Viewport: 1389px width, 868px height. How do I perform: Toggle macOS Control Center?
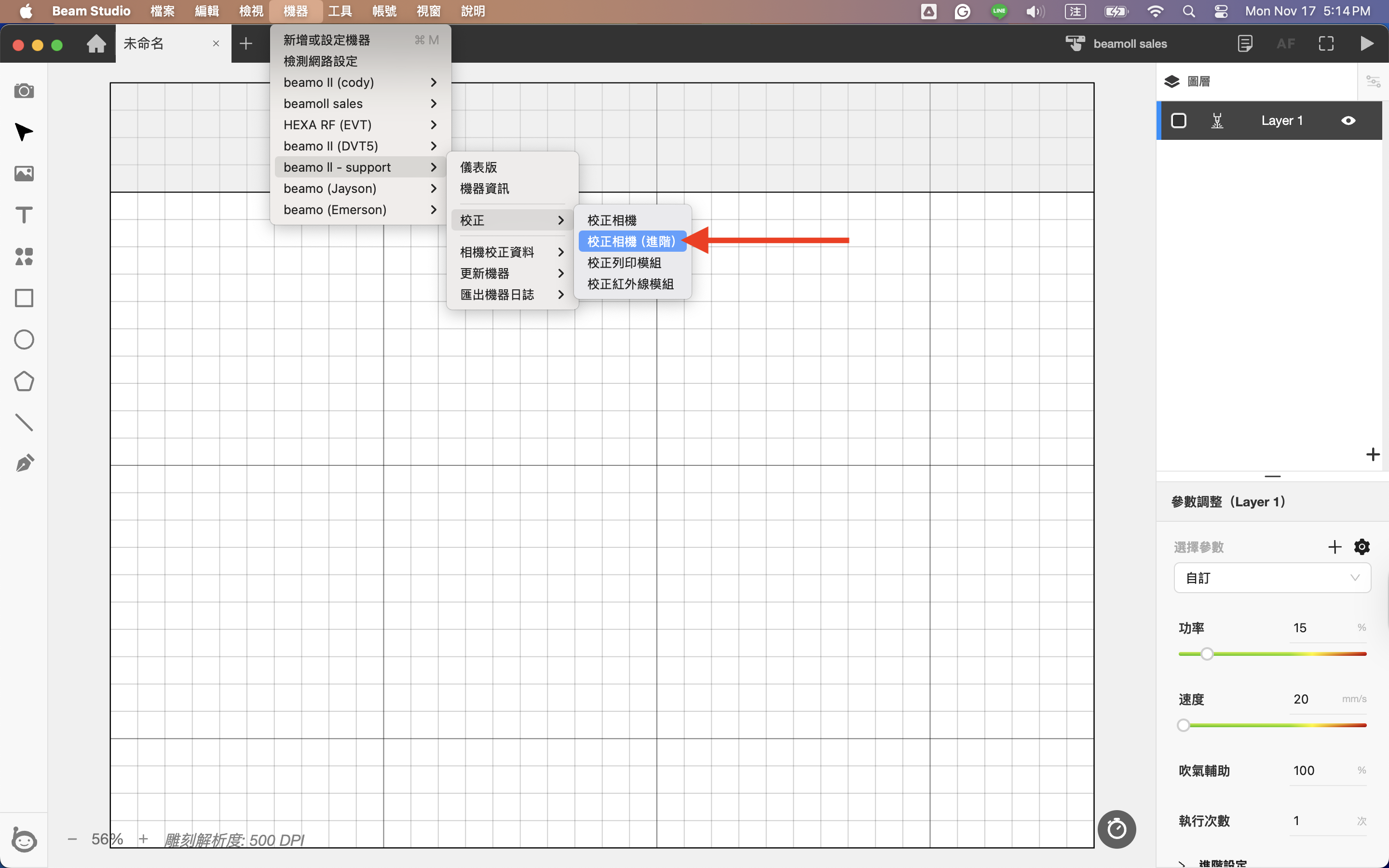1221,11
